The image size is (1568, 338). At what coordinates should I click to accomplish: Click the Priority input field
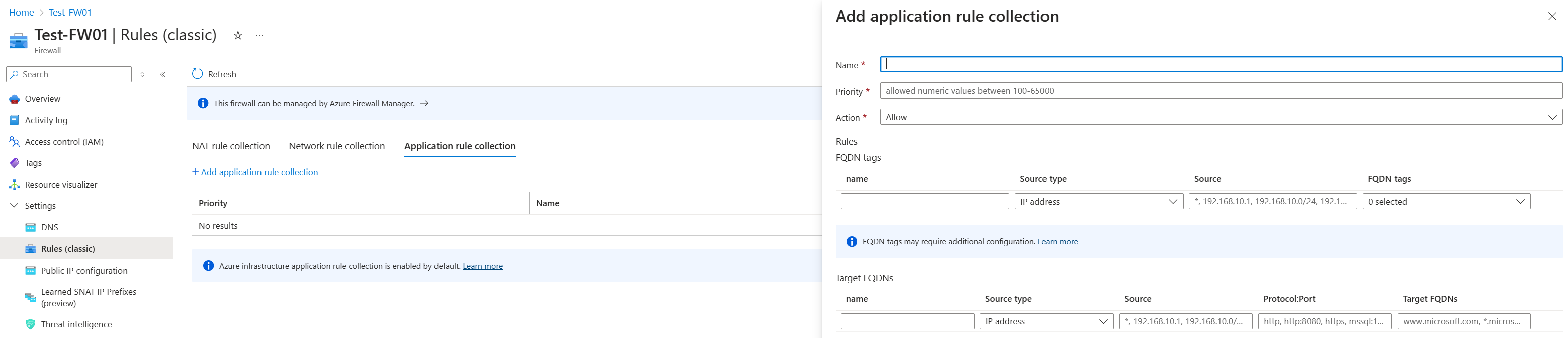point(1221,91)
